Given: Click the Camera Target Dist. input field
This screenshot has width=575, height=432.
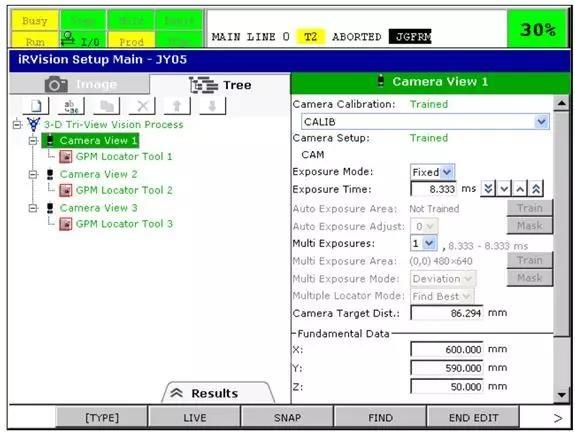Looking at the screenshot, I should 446,313.
